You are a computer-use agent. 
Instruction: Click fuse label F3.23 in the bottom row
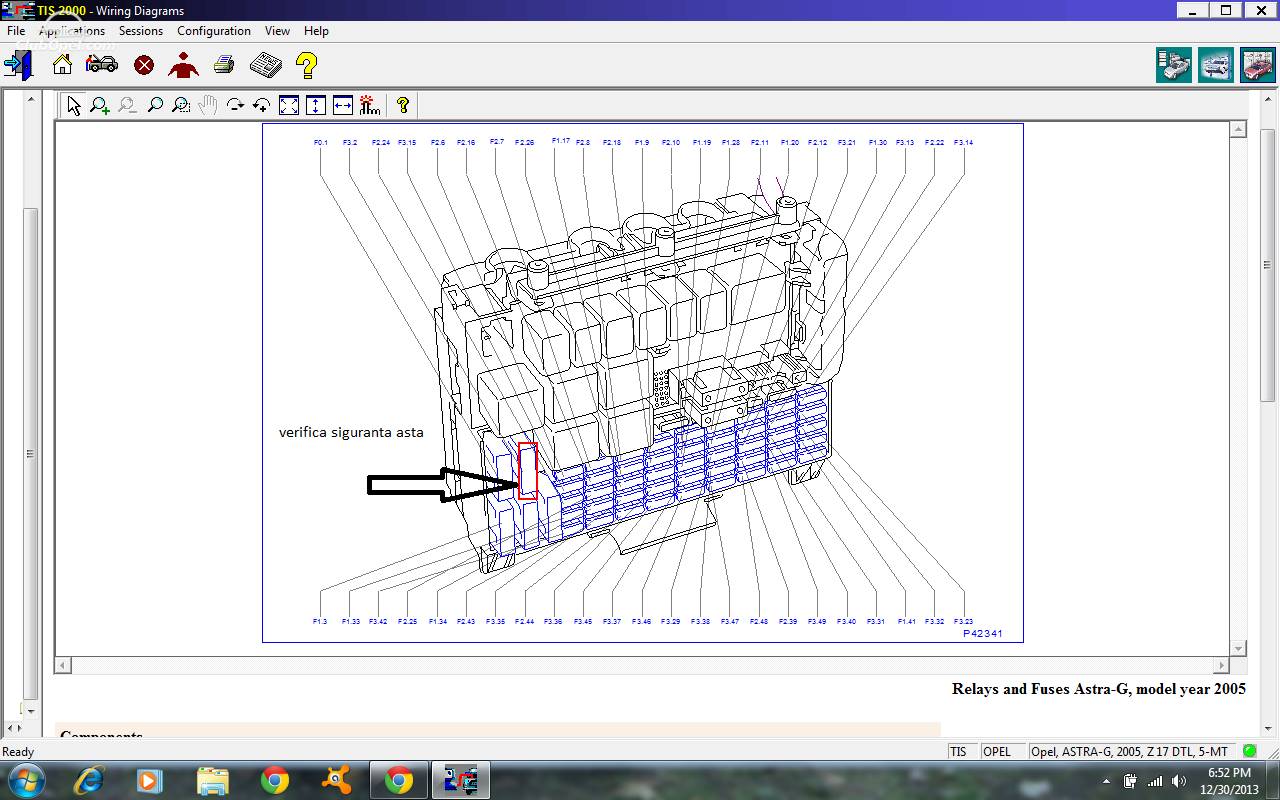coord(963,622)
